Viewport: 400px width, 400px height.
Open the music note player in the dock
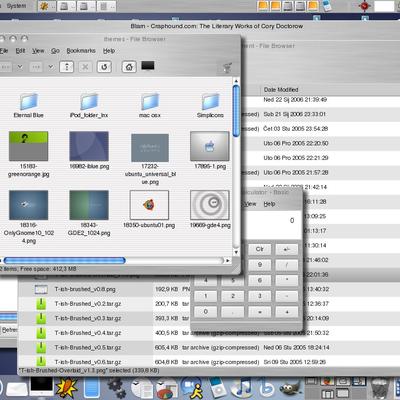(x=242, y=388)
